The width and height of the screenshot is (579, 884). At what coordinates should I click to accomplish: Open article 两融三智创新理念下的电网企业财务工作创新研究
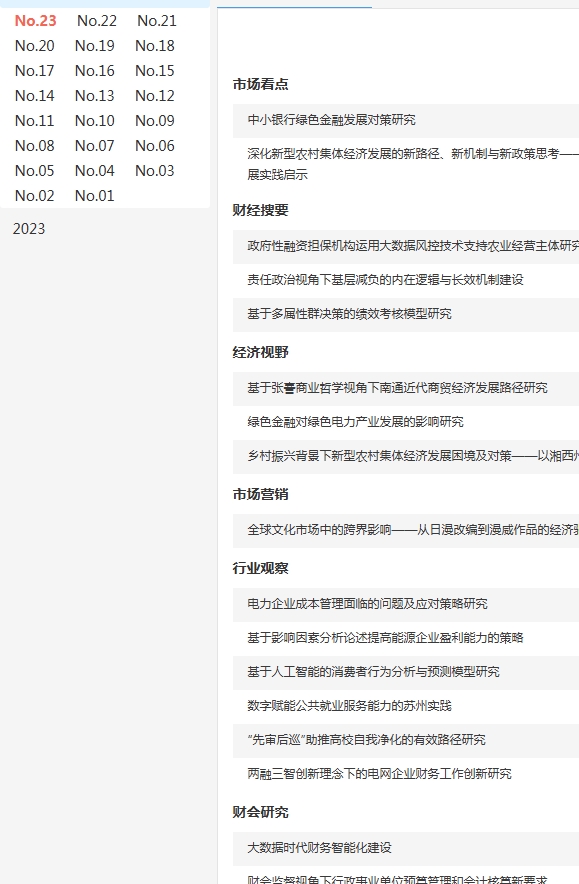point(379,774)
